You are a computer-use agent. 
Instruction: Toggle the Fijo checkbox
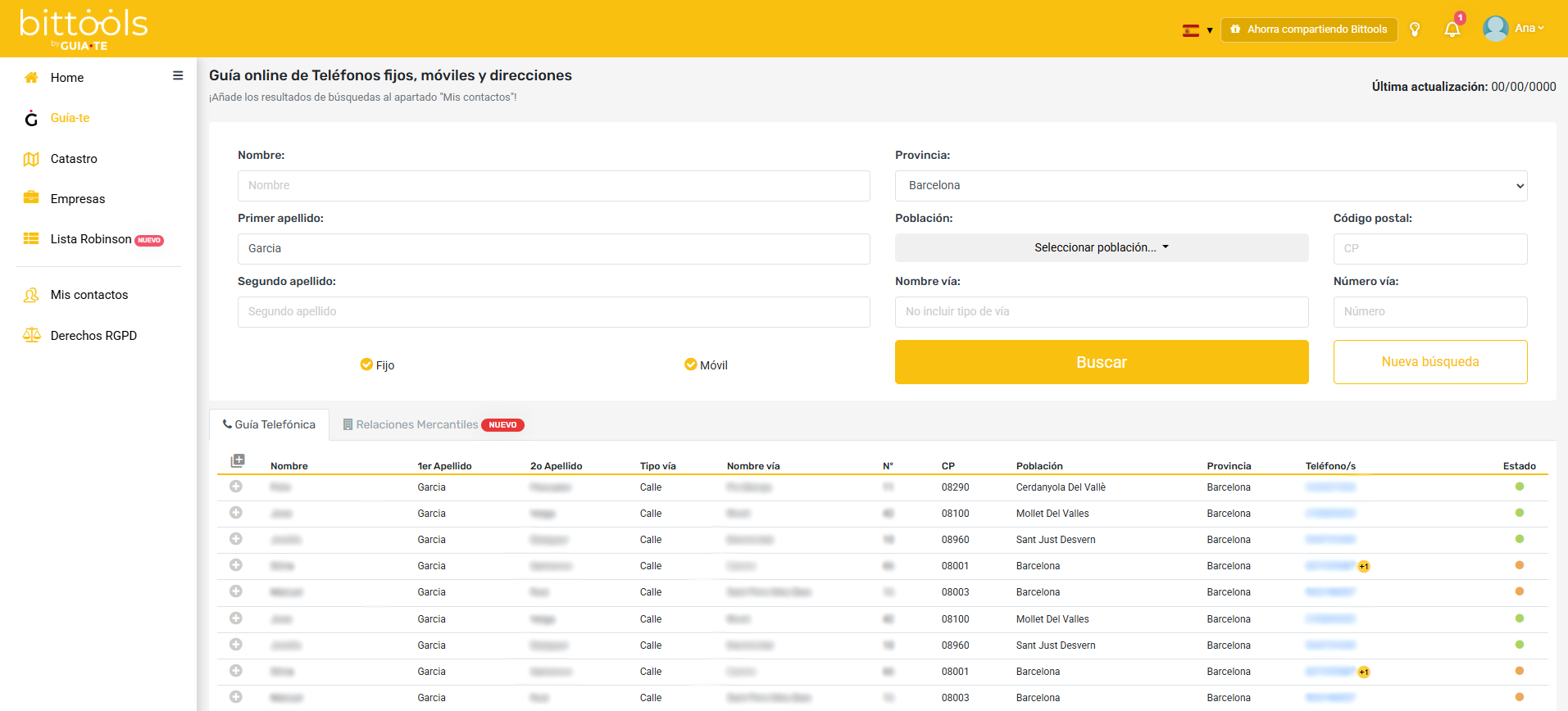(x=366, y=365)
